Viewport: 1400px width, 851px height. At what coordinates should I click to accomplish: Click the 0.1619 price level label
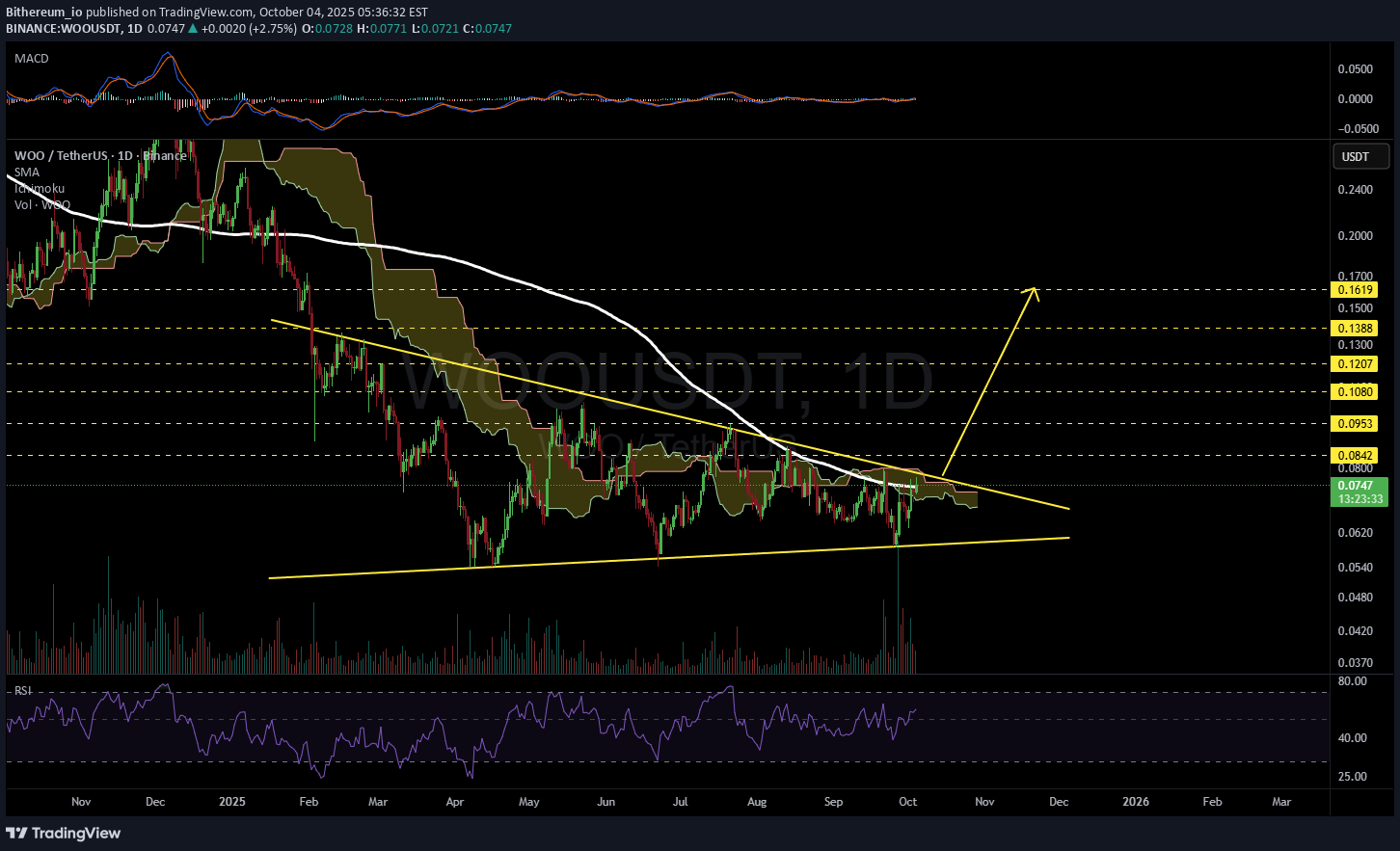pos(1354,289)
